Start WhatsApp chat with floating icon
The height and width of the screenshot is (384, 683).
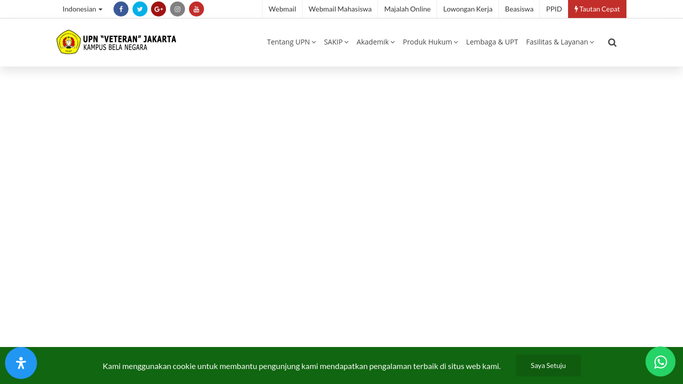tap(660, 362)
